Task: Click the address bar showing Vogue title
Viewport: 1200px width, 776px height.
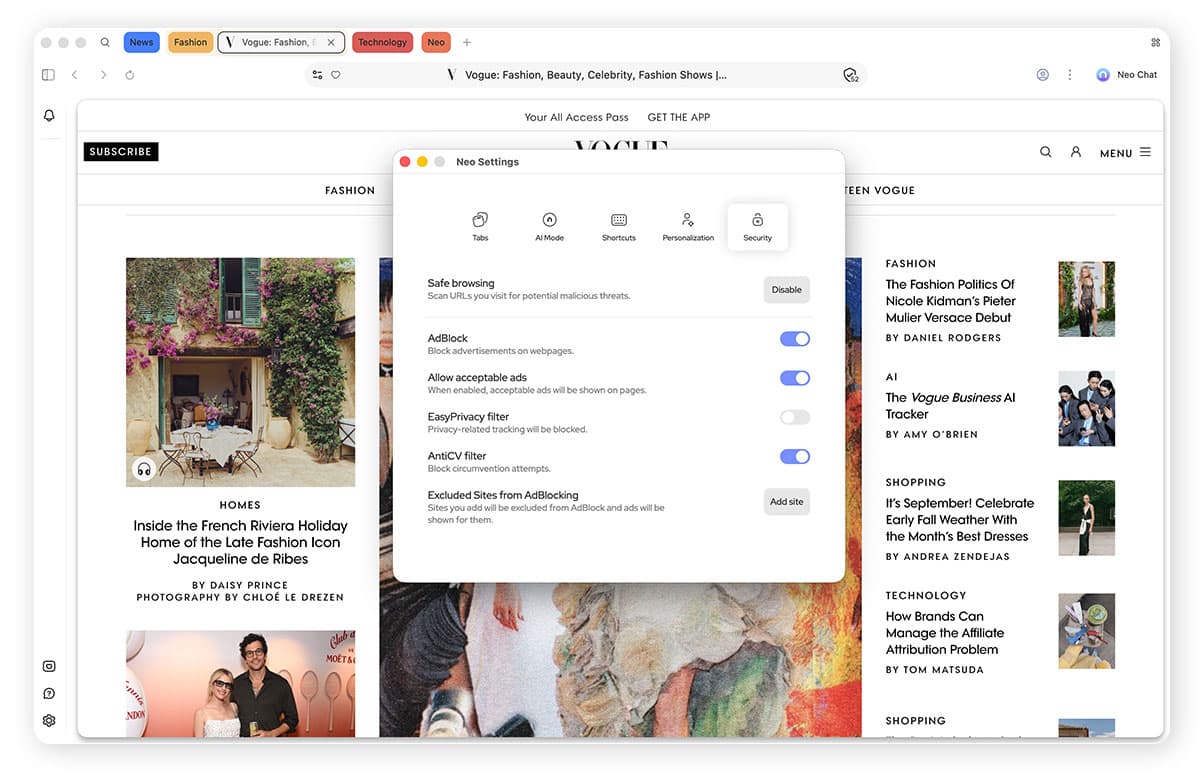Action: 586,75
